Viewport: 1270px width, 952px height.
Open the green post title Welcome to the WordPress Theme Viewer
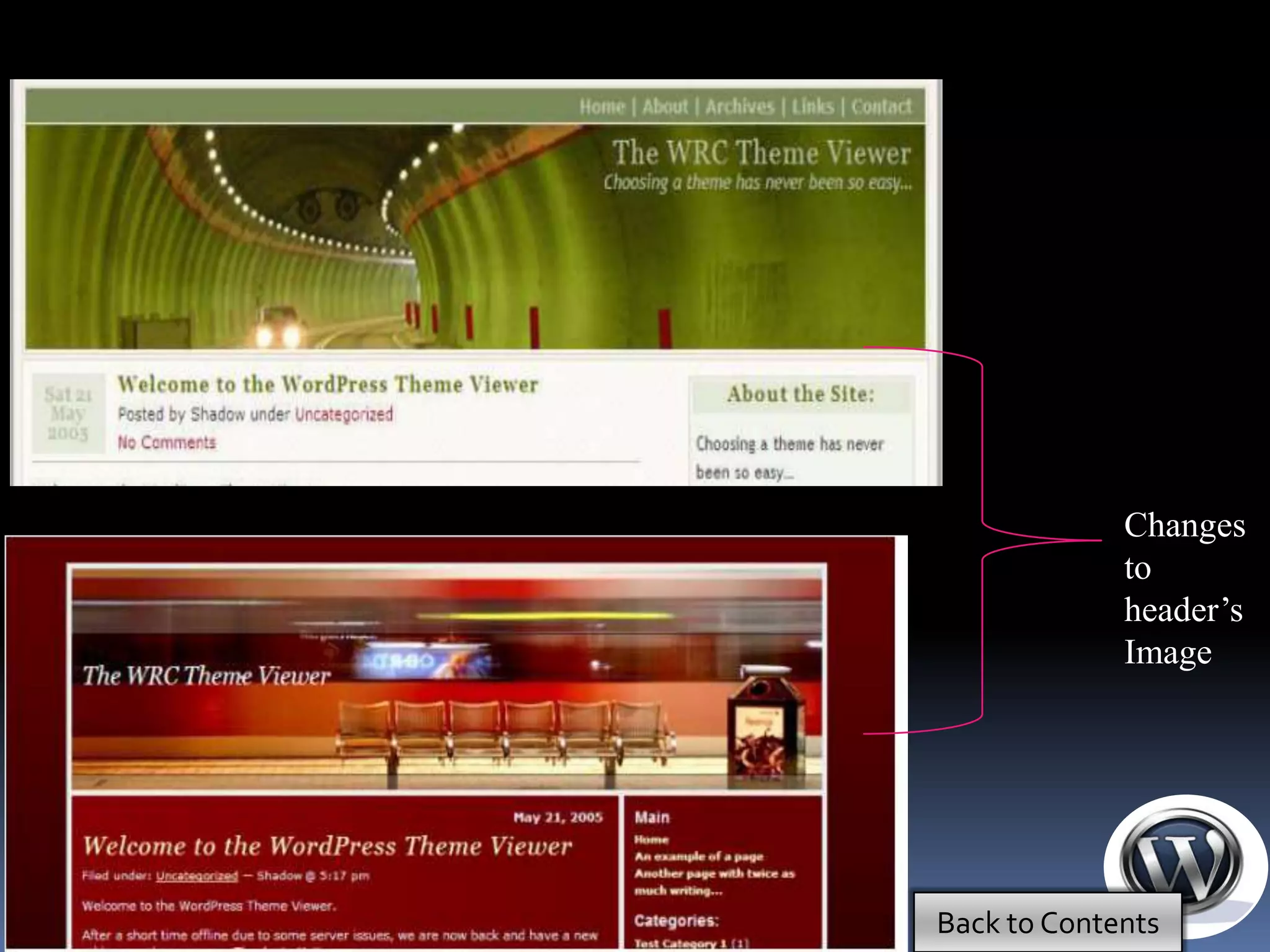click(x=328, y=384)
